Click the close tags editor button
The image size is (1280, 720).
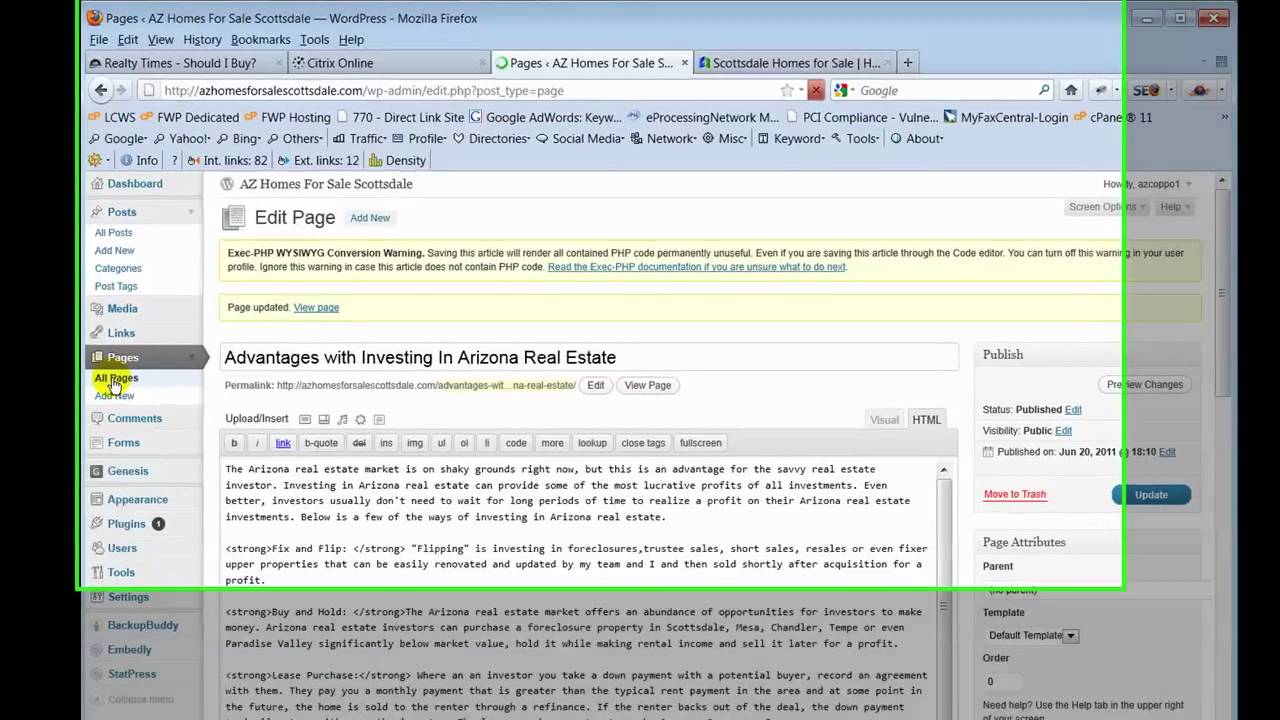click(643, 443)
